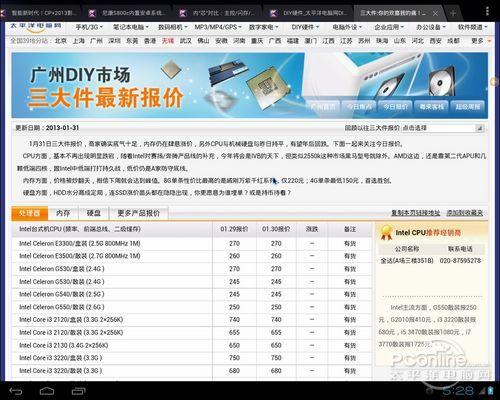Click the Intel Celeron E3500/散装 row
Screen dimensions: 500x400
(192, 256)
